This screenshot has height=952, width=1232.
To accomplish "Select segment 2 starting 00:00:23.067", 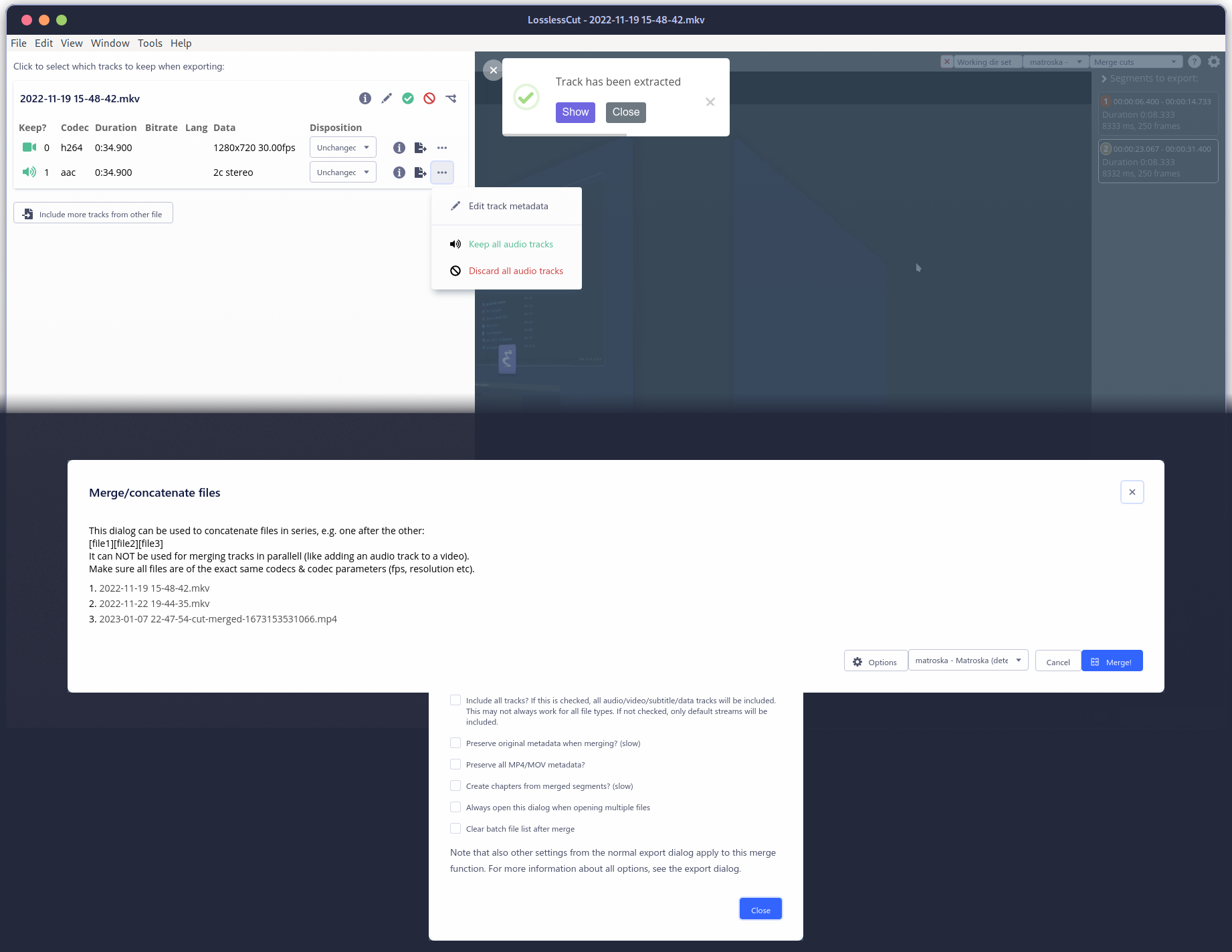I will click(x=1158, y=161).
